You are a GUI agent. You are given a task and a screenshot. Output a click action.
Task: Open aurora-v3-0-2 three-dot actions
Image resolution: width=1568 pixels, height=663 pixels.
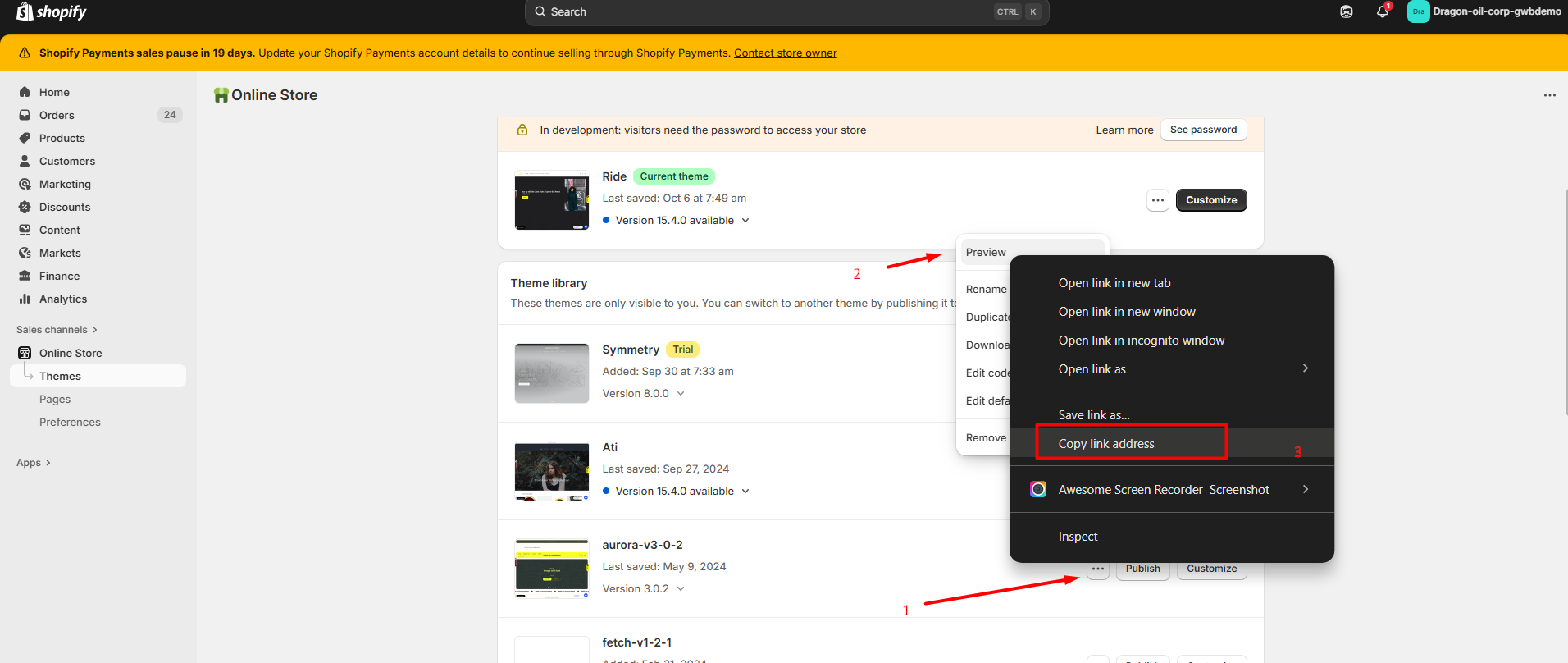coord(1098,569)
